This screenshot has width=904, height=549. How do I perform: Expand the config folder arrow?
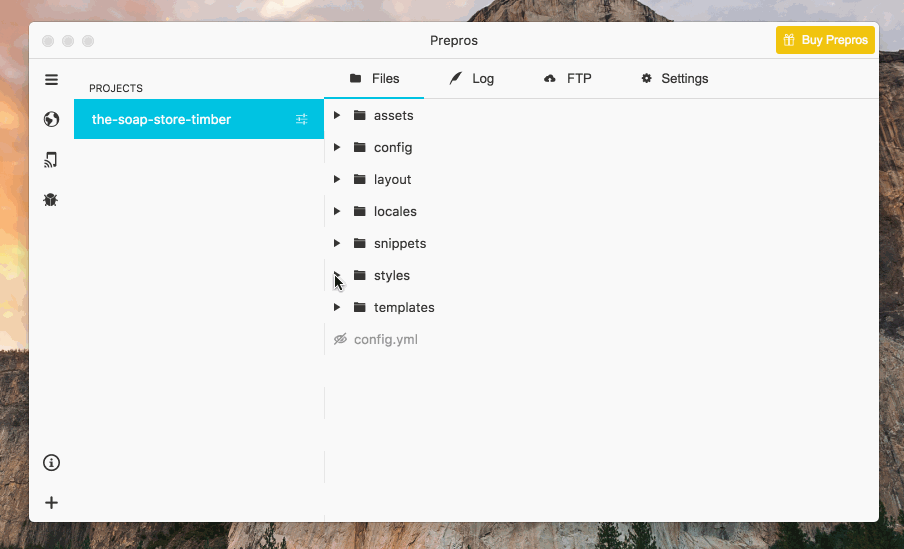(x=337, y=148)
